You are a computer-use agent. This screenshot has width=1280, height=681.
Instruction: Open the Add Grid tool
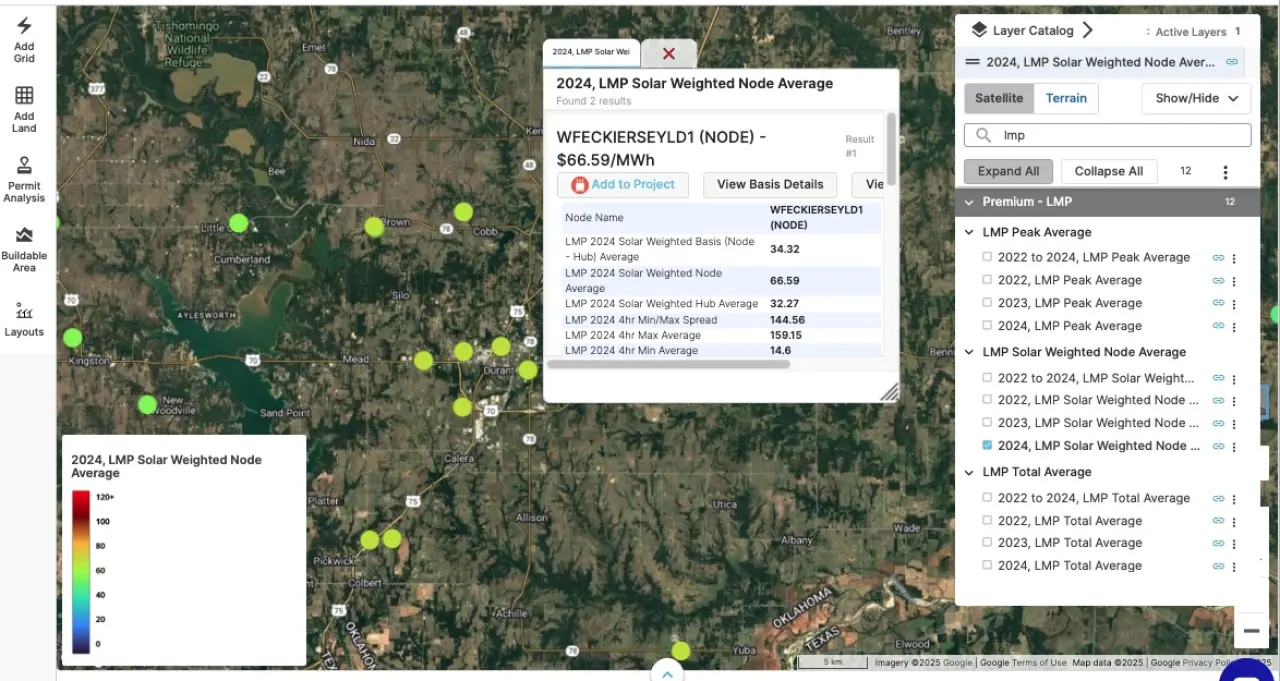pos(24,40)
